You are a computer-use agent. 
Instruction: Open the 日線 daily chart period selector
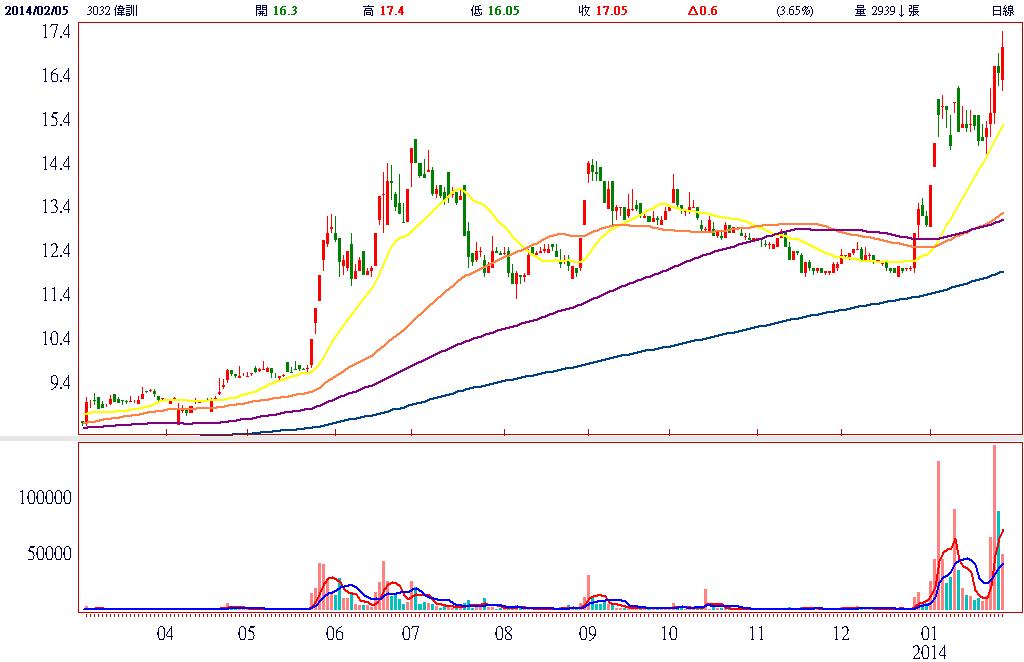click(x=1000, y=11)
